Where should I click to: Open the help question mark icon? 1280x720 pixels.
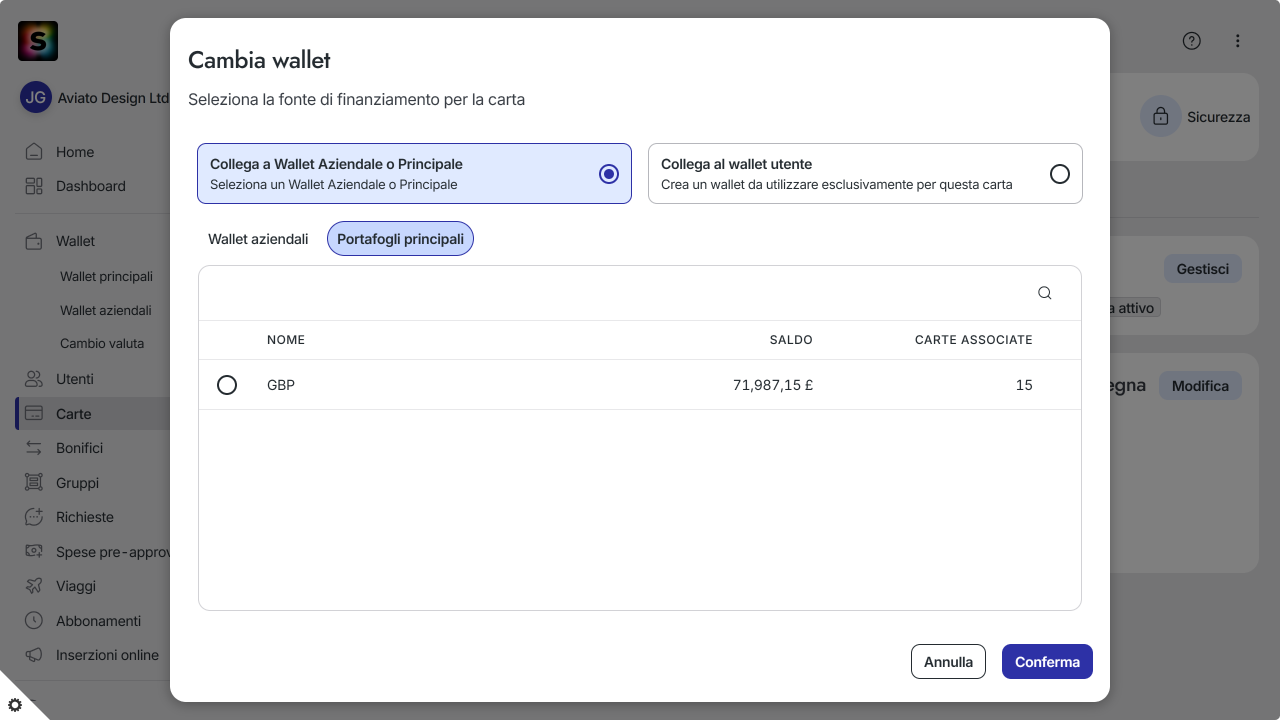tap(1191, 41)
